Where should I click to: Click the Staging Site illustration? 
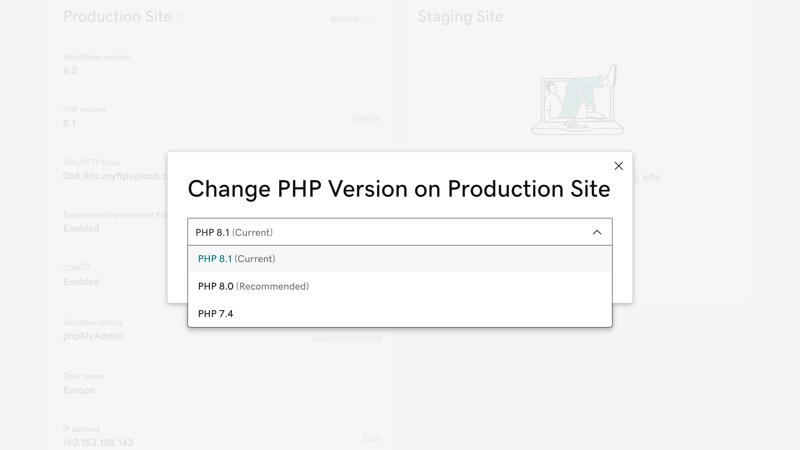[578, 102]
